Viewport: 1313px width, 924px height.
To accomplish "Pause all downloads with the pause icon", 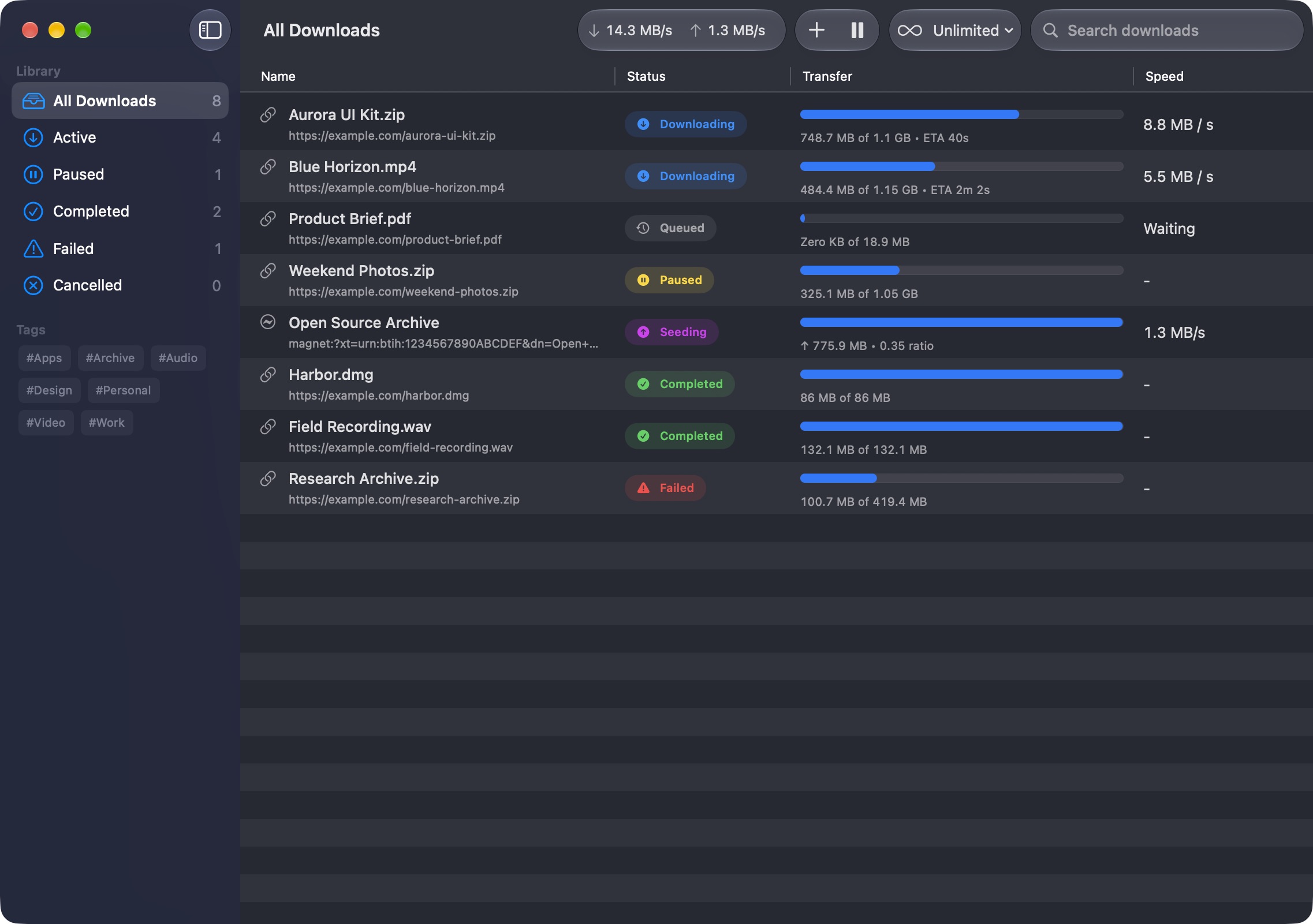I will pyautogui.click(x=857, y=30).
